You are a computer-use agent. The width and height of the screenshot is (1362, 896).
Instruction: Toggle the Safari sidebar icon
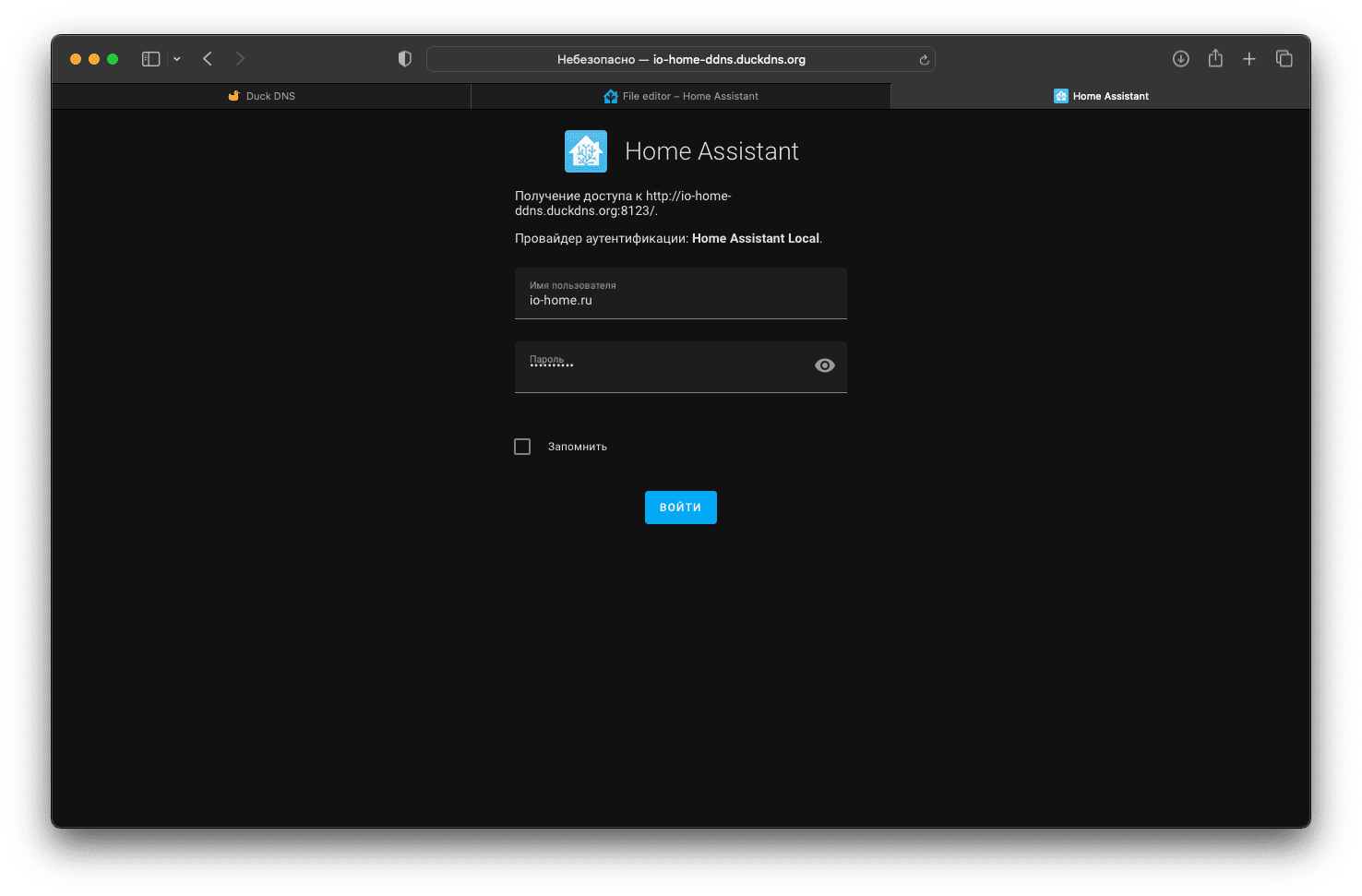151,59
